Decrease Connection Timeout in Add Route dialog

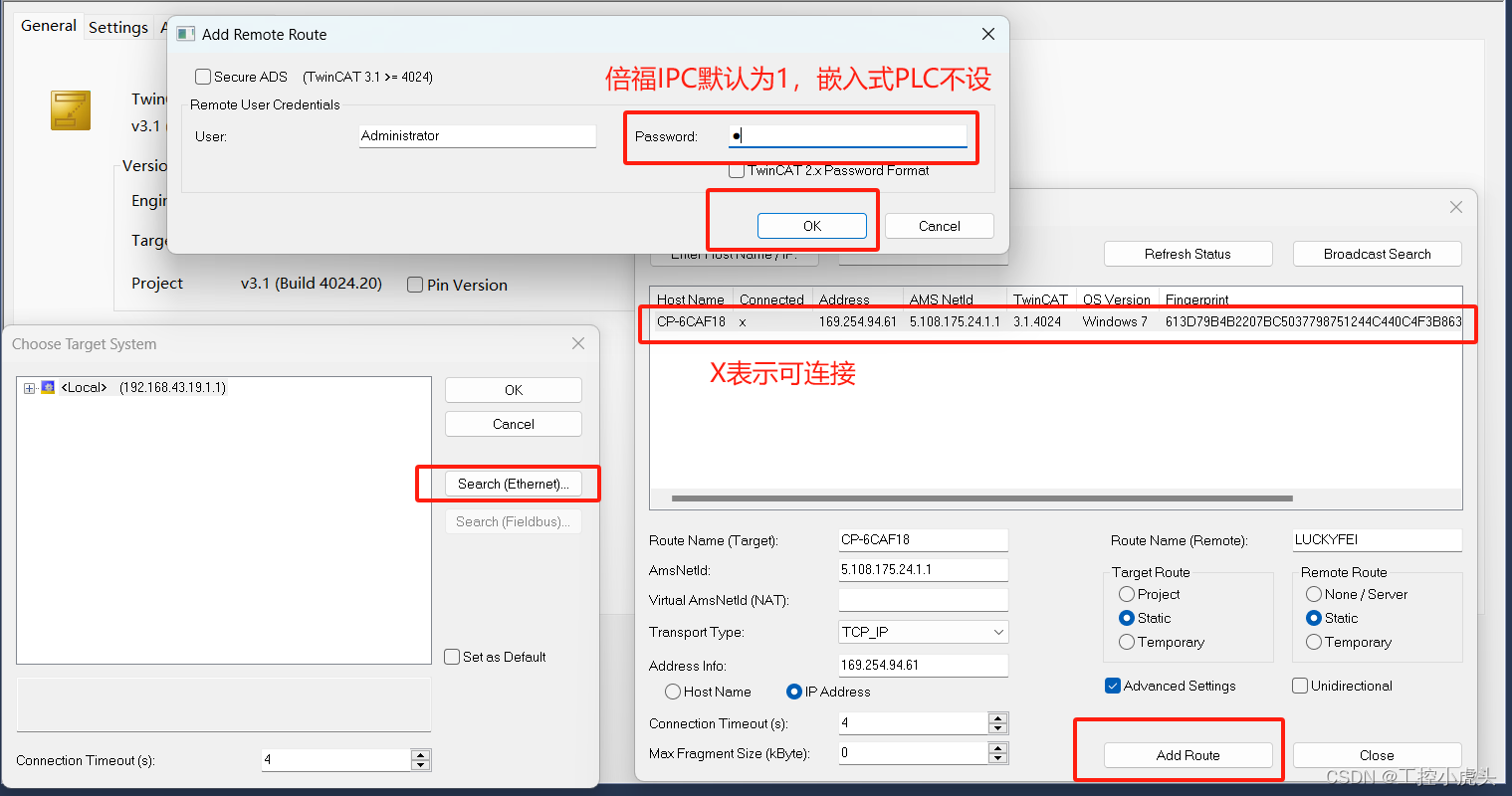tap(998, 728)
